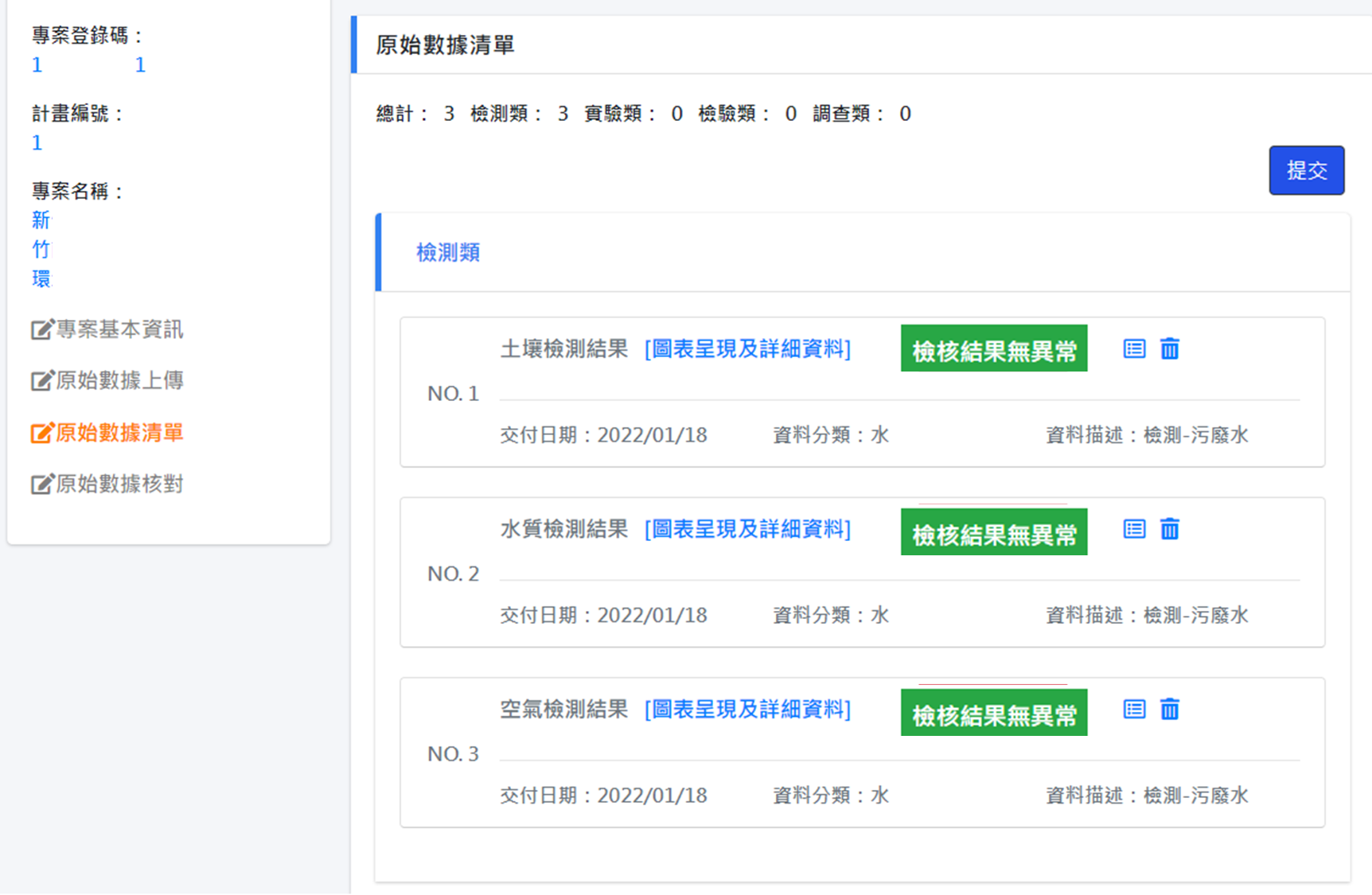
Task: Open 圖表呈現及詳細資料 link for 空氣檢測結果
Action: [x=747, y=709]
